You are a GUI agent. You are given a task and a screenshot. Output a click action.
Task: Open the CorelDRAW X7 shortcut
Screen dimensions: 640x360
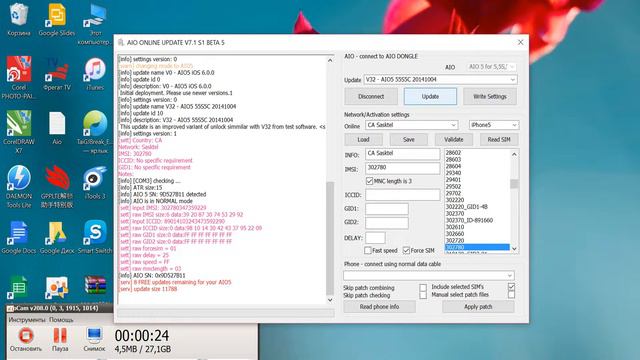(18, 132)
